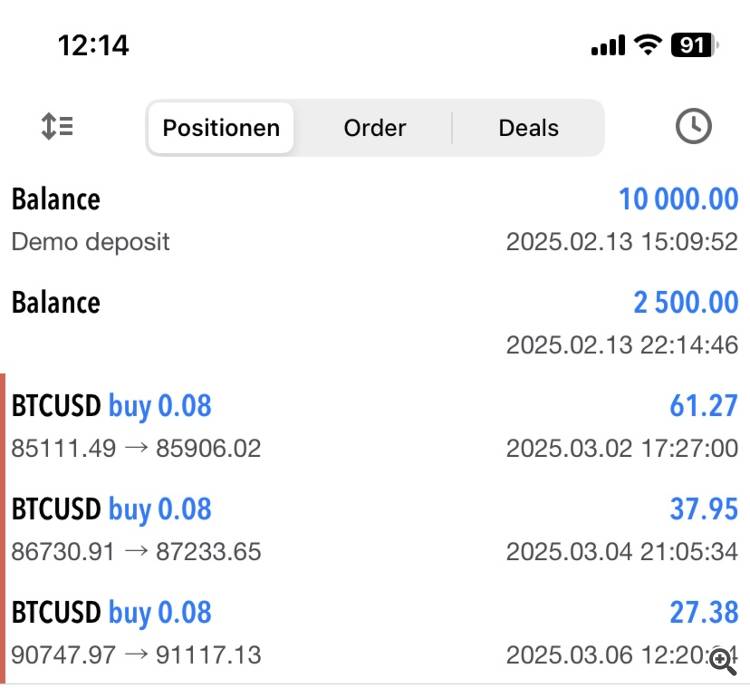Viewport: 750px width, 688px height.
Task: Tap the 12:14 status bar clock
Action: (93, 45)
